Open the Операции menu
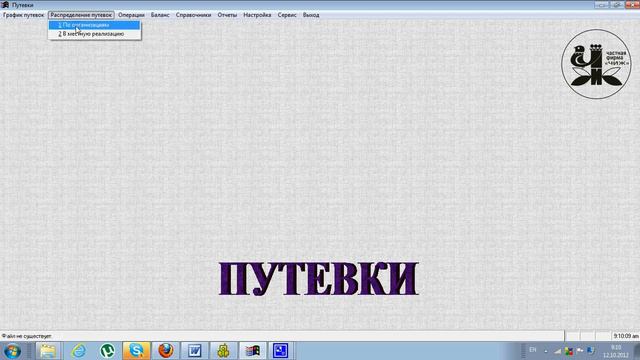The image size is (640, 360). coord(131,15)
